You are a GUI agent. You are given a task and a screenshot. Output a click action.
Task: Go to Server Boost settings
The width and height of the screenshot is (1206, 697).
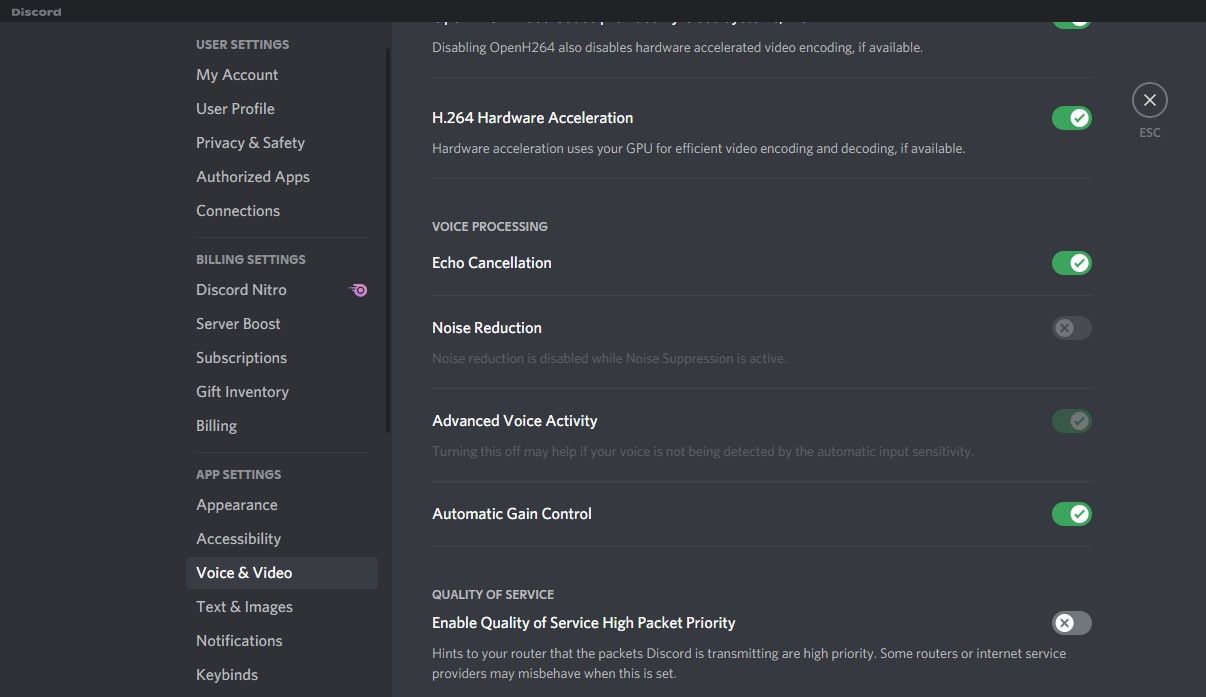(238, 323)
